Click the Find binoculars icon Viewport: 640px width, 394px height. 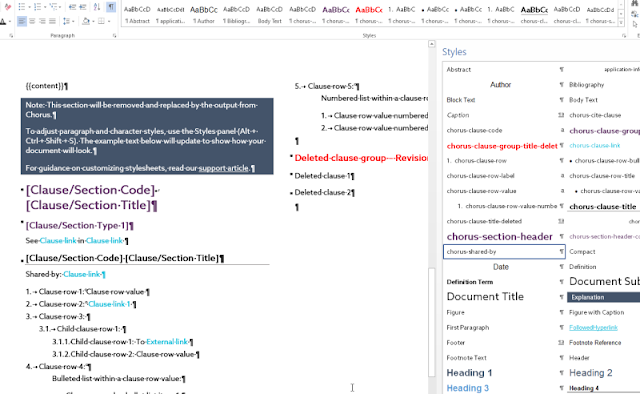pyautogui.click(x=635, y=4)
